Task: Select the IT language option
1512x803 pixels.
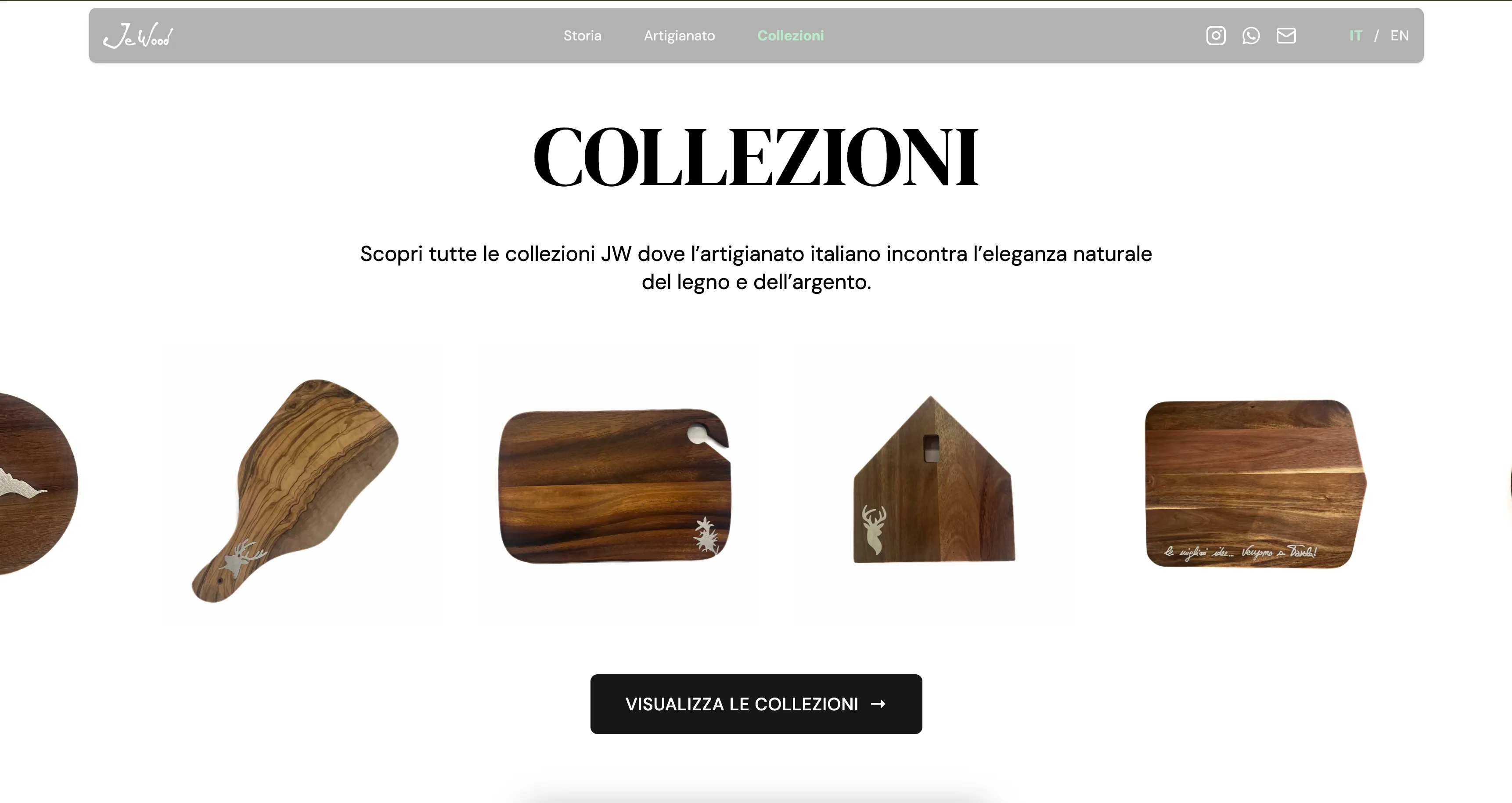Action: (x=1355, y=35)
